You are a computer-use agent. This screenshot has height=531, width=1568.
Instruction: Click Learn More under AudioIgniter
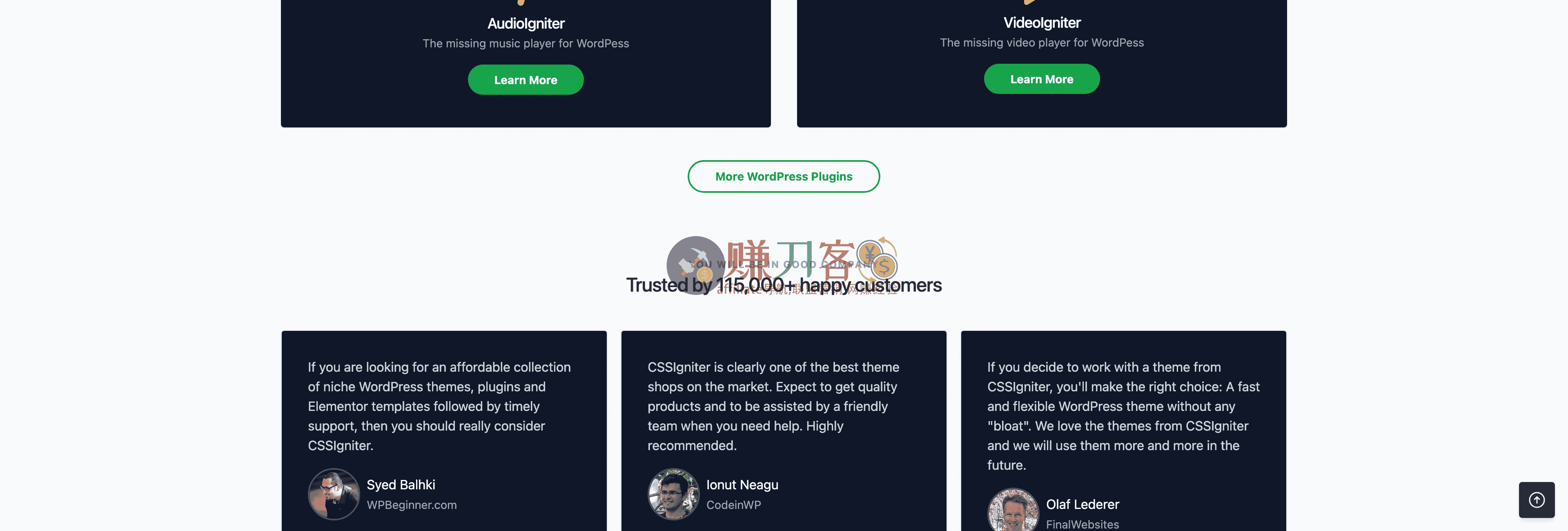[525, 80]
